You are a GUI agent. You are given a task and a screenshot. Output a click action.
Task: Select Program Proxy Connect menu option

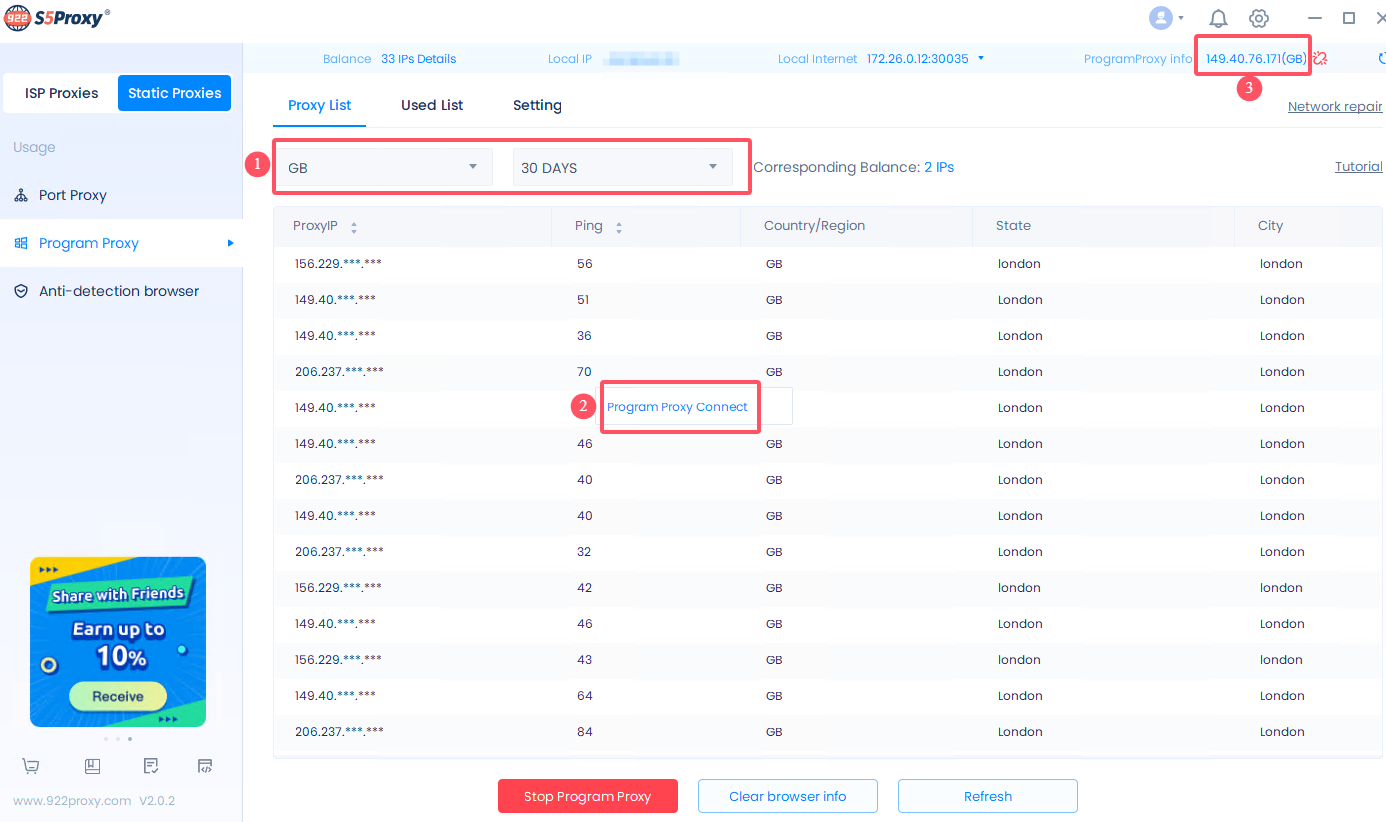[677, 407]
